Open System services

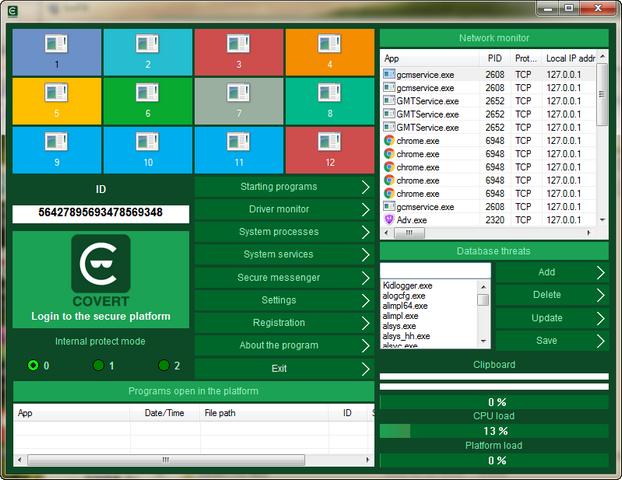(284, 254)
